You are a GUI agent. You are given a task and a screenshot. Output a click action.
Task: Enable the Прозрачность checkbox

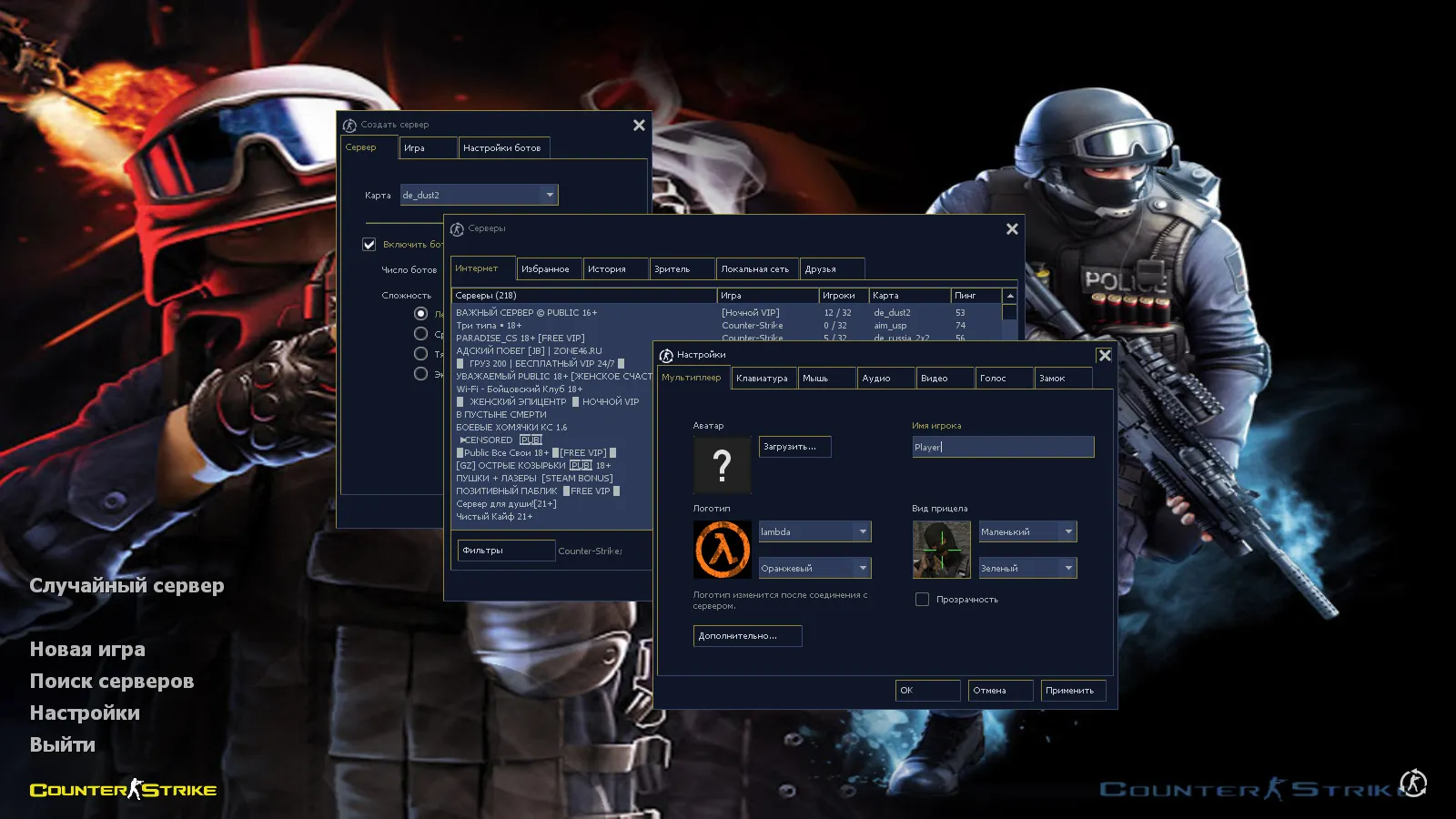[x=922, y=600]
